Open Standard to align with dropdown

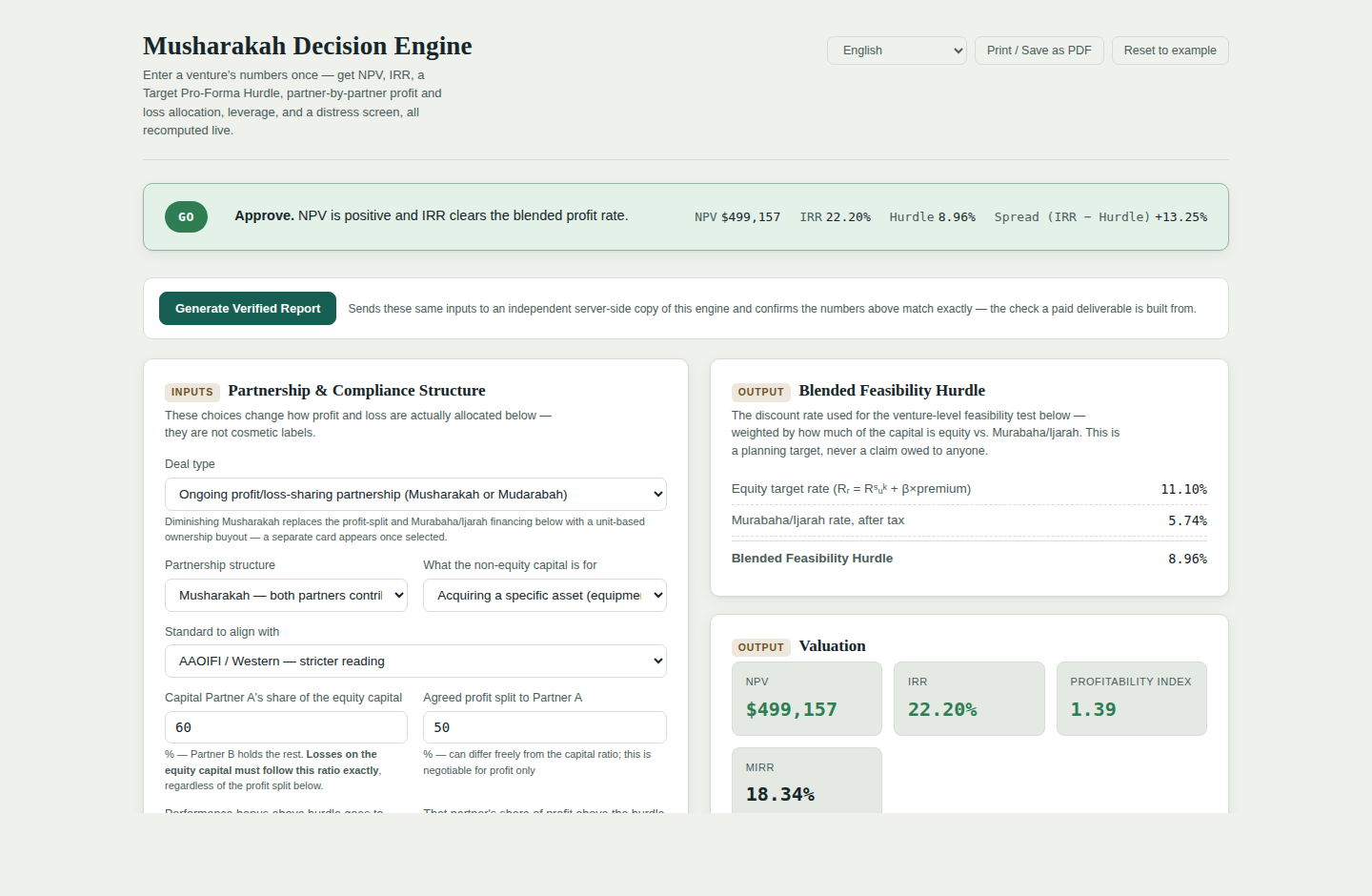[x=415, y=662]
